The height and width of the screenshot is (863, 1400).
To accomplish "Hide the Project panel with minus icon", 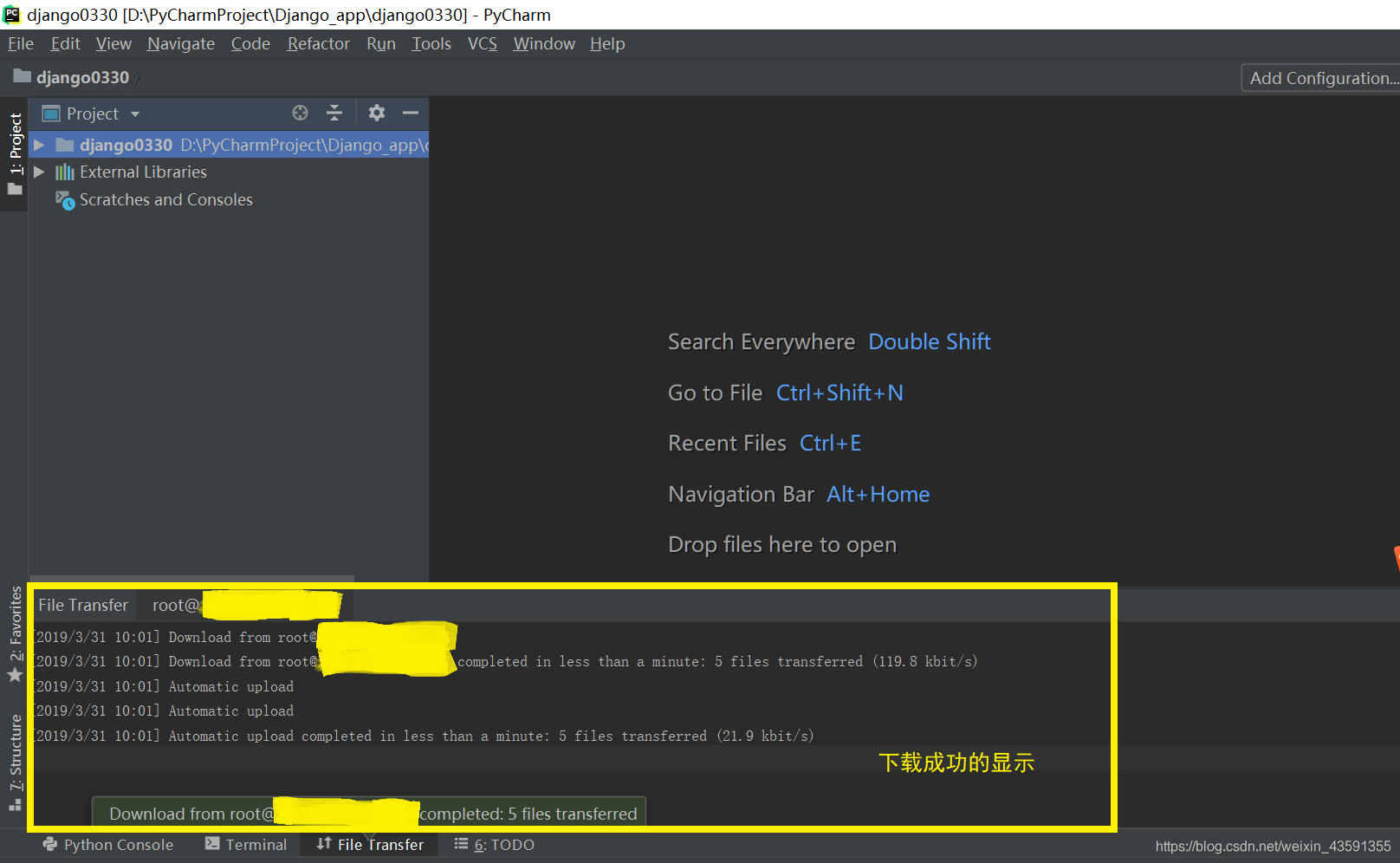I will point(411,113).
